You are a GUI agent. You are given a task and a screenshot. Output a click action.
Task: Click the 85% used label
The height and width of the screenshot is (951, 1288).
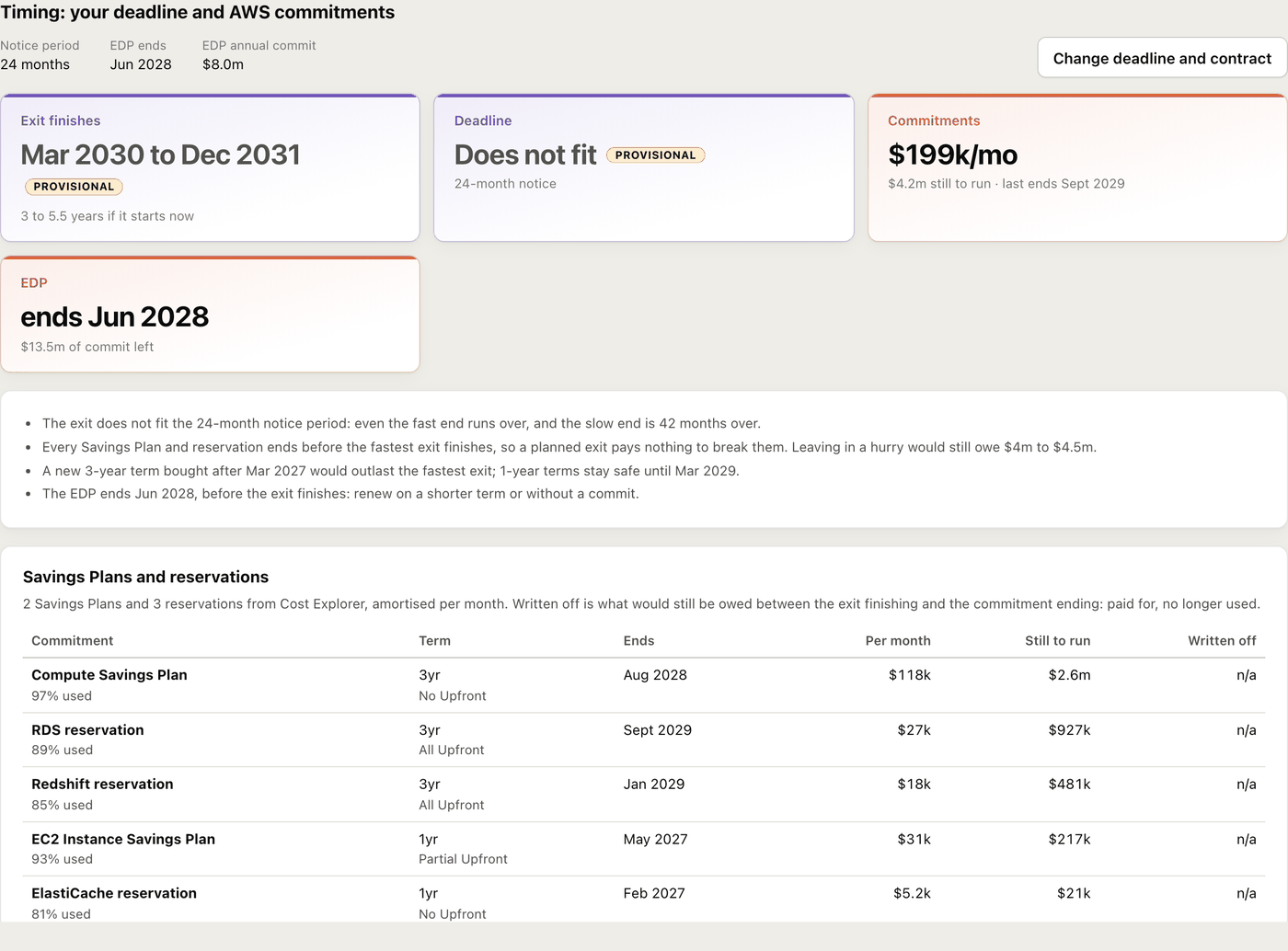click(62, 806)
